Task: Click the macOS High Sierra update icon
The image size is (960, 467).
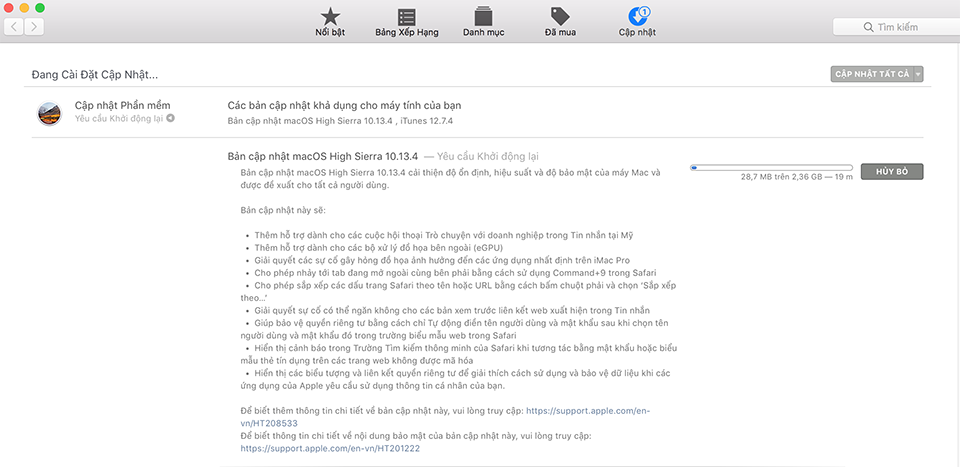Action: click(x=49, y=113)
